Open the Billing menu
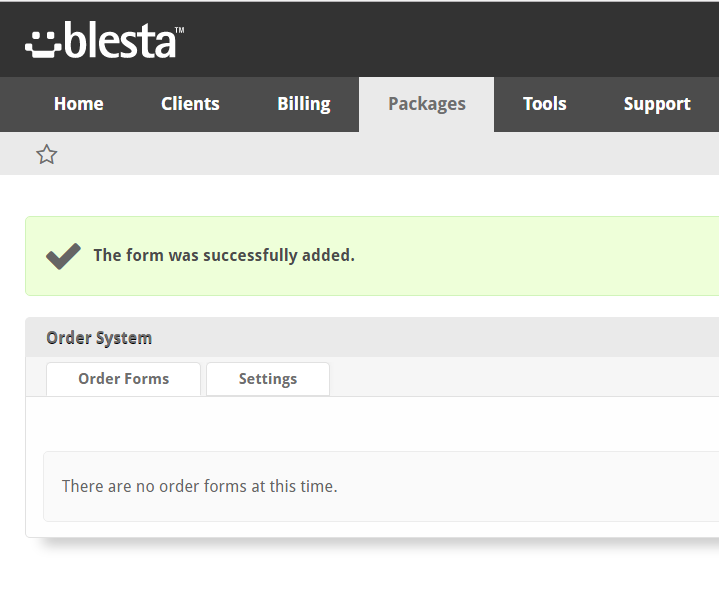The width and height of the screenshot is (719, 597). tap(304, 104)
